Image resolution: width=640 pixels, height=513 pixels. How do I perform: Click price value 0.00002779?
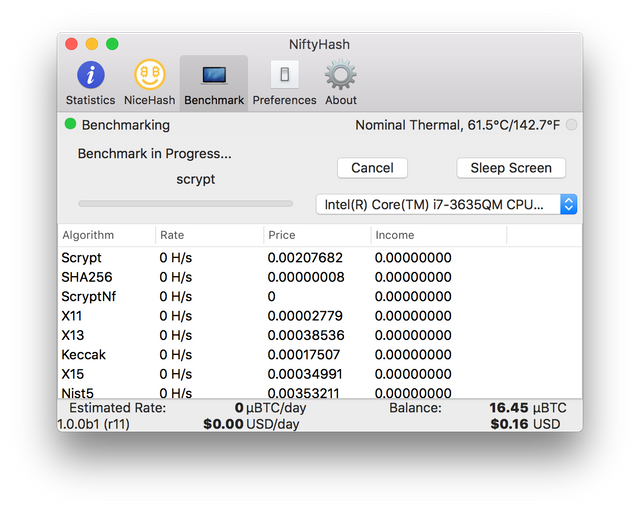[x=305, y=316]
